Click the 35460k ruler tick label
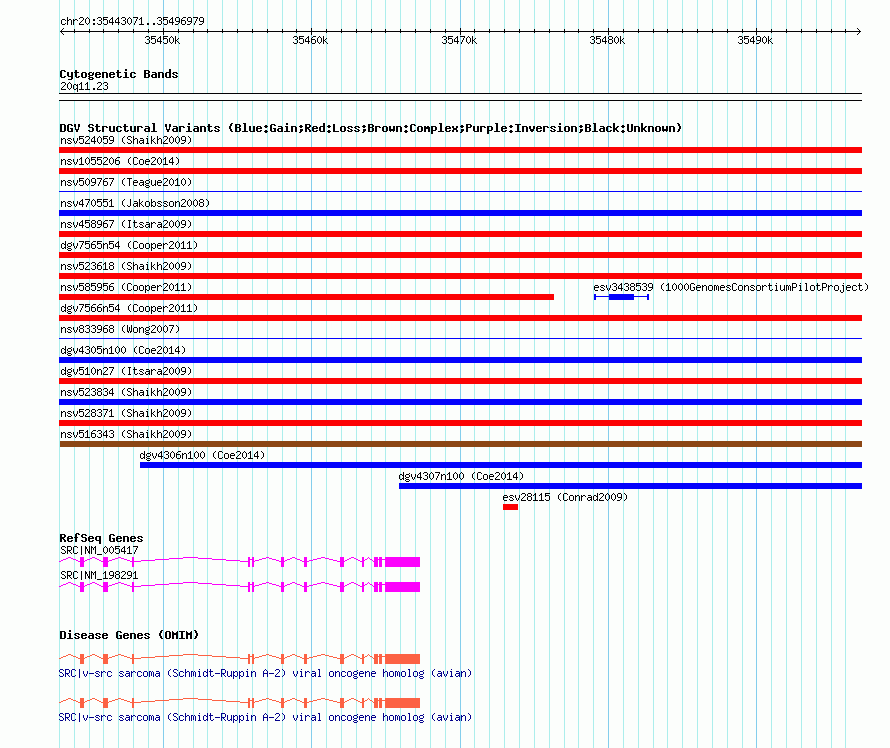Image resolution: width=890 pixels, height=748 pixels. (x=310, y=40)
